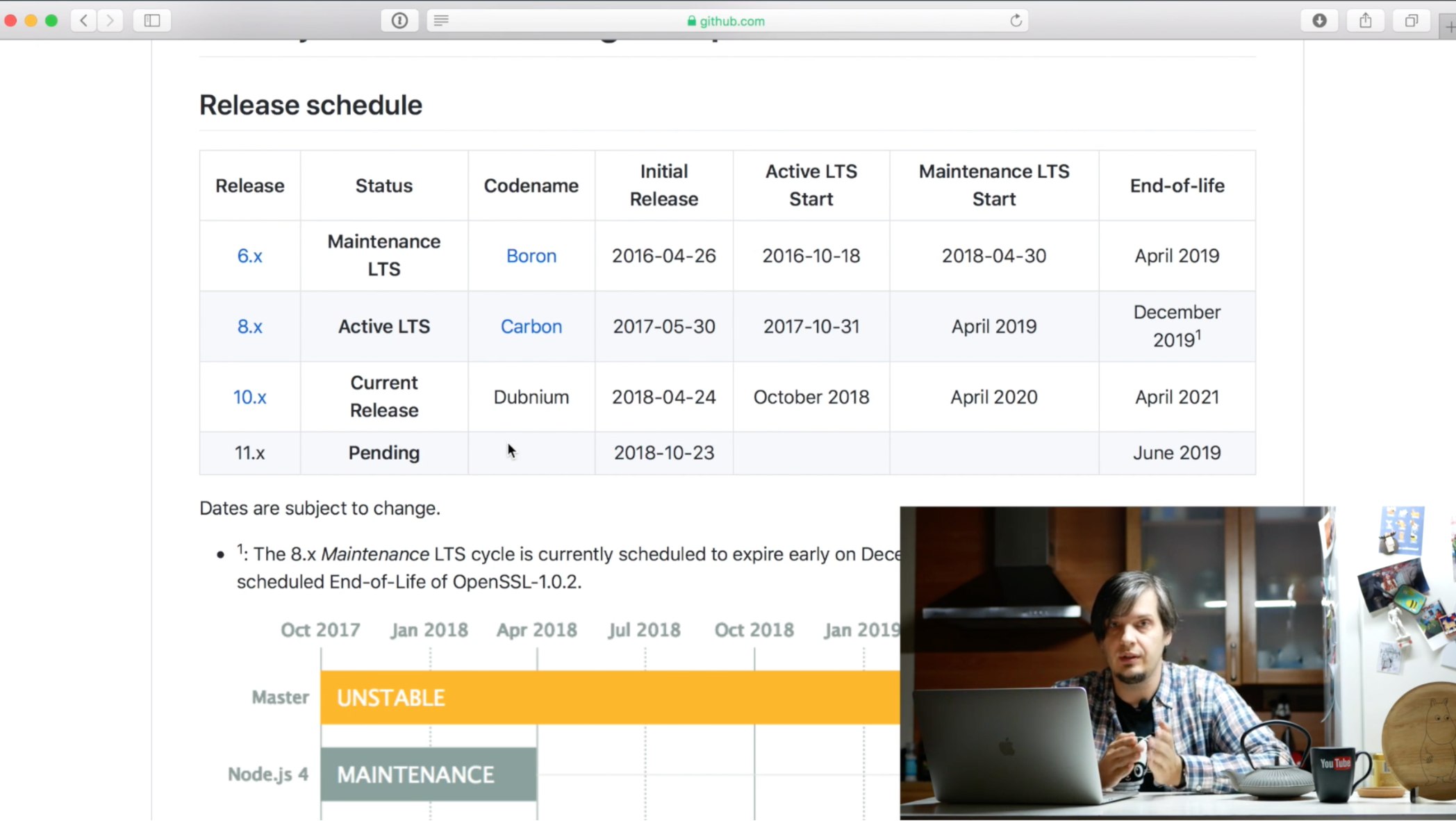Image resolution: width=1456 pixels, height=821 pixels.
Task: Select the Dubnium codename cell
Action: pos(531,397)
